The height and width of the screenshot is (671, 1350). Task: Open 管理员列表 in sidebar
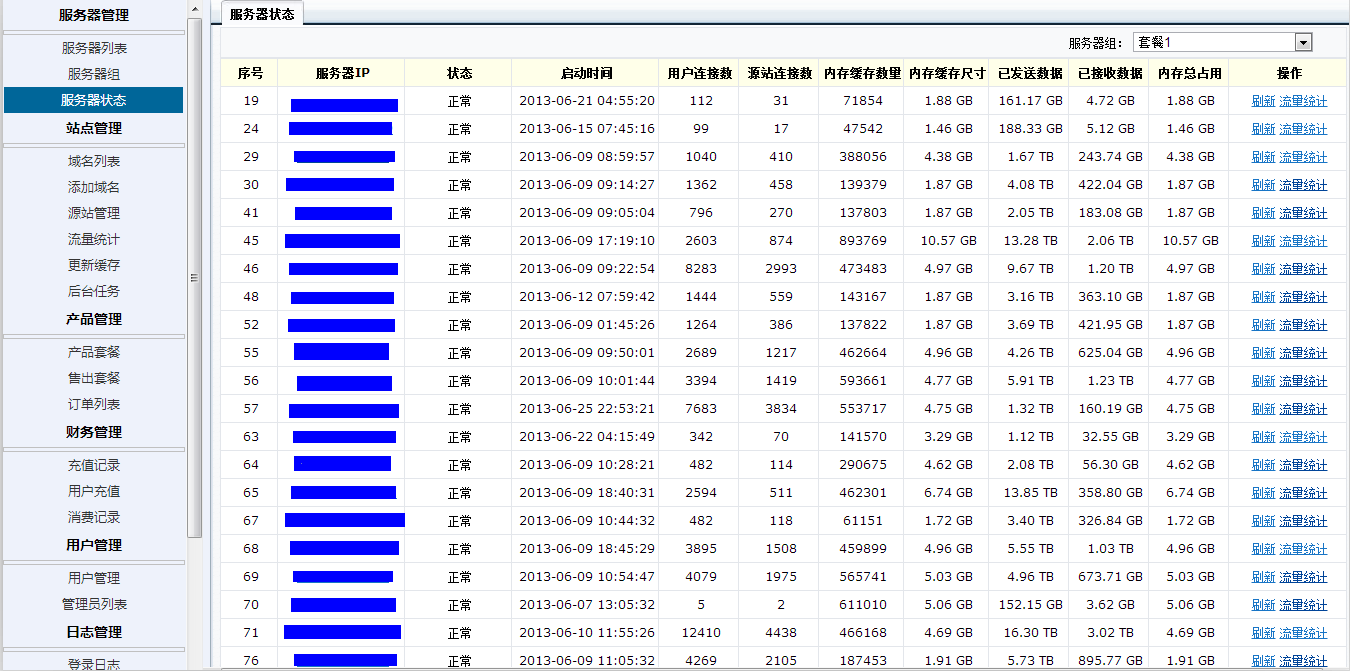94,604
